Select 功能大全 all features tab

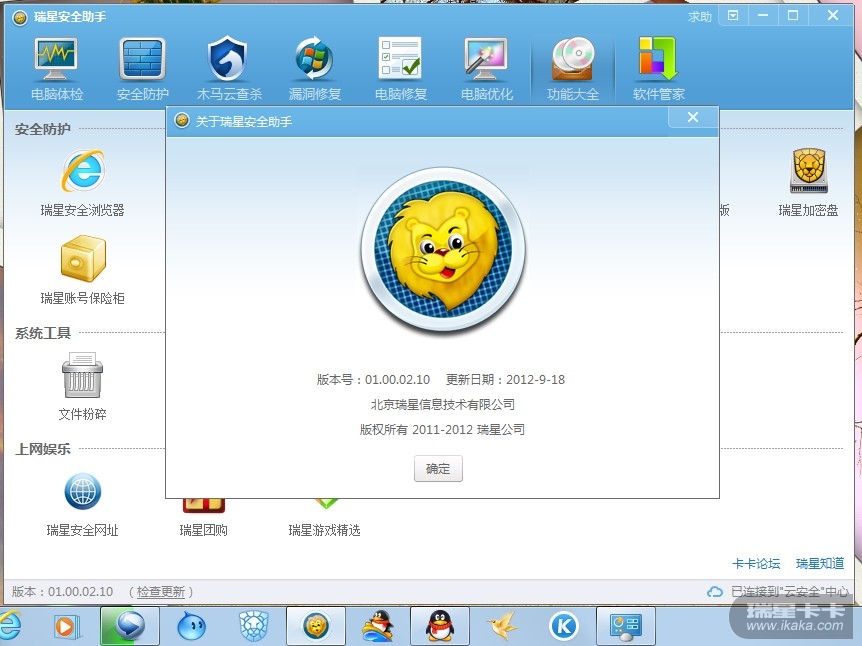tap(573, 69)
